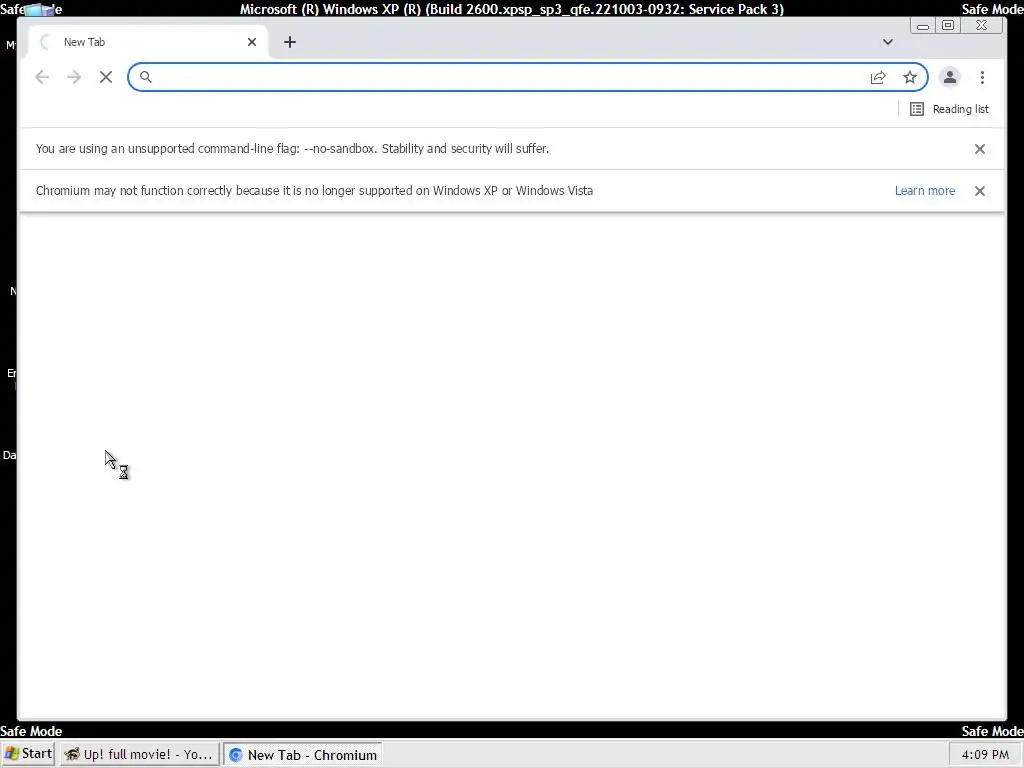This screenshot has width=1024, height=768.
Task: Close the New Tab tab
Action: (x=252, y=42)
